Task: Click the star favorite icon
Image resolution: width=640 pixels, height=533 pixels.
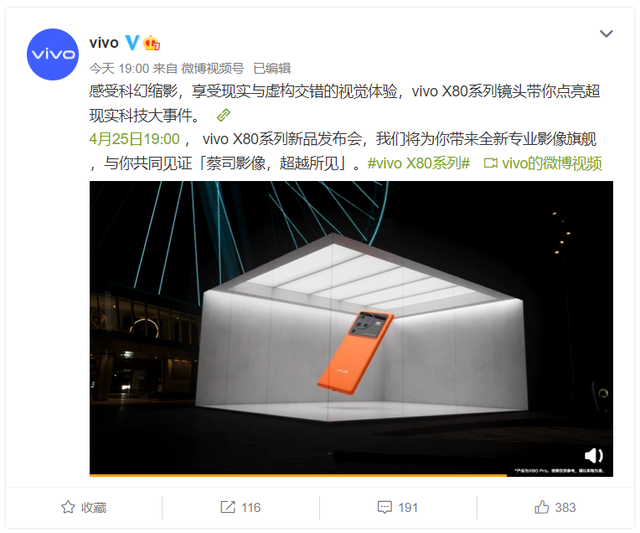Action: tap(68, 507)
